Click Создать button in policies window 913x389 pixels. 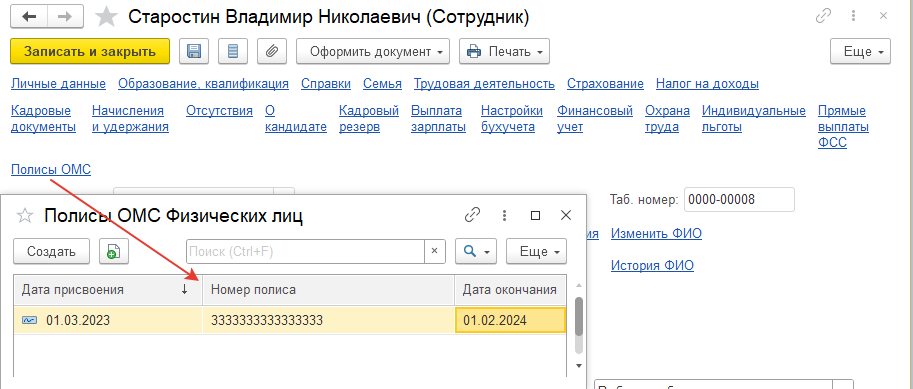click(x=51, y=252)
